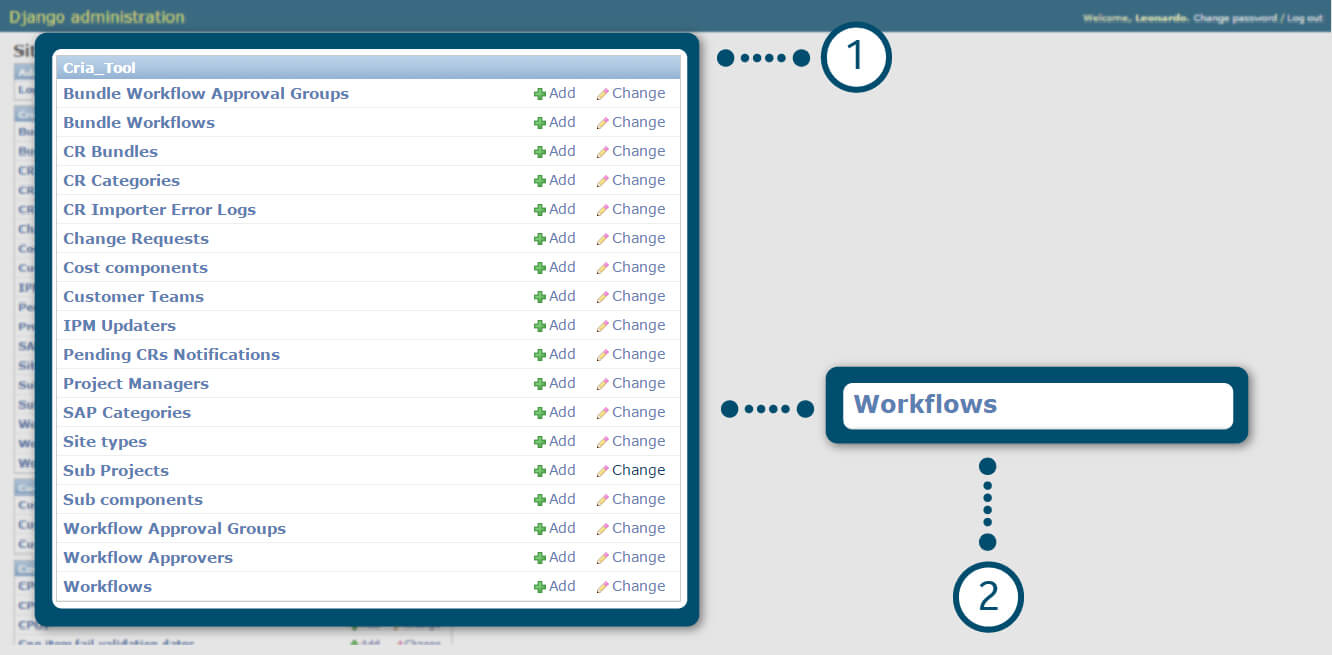This screenshot has height=655, width=1332.
Task: Log out from Django administration
Action: 1304,18
